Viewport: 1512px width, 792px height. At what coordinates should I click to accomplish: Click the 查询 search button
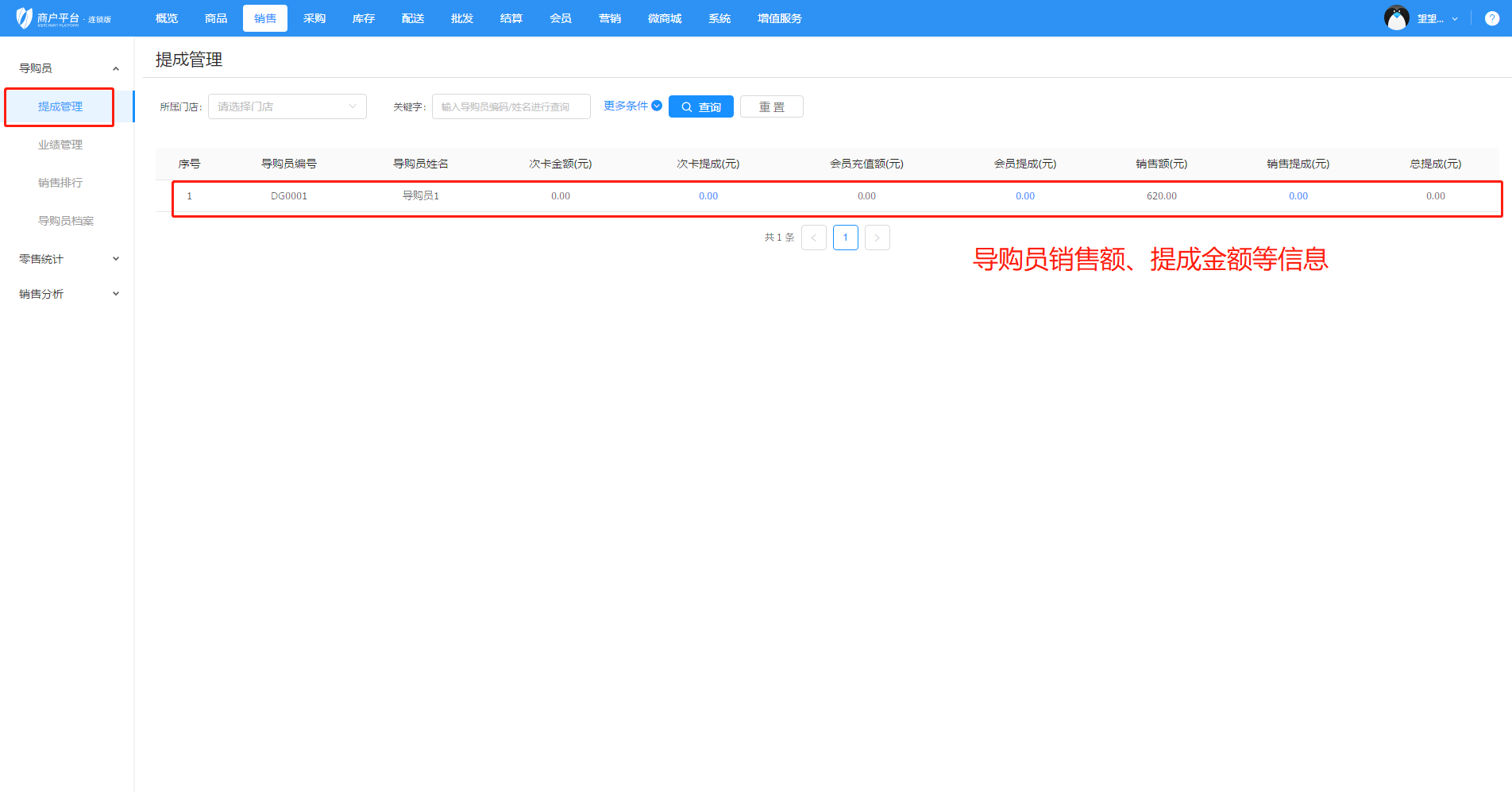tap(700, 106)
